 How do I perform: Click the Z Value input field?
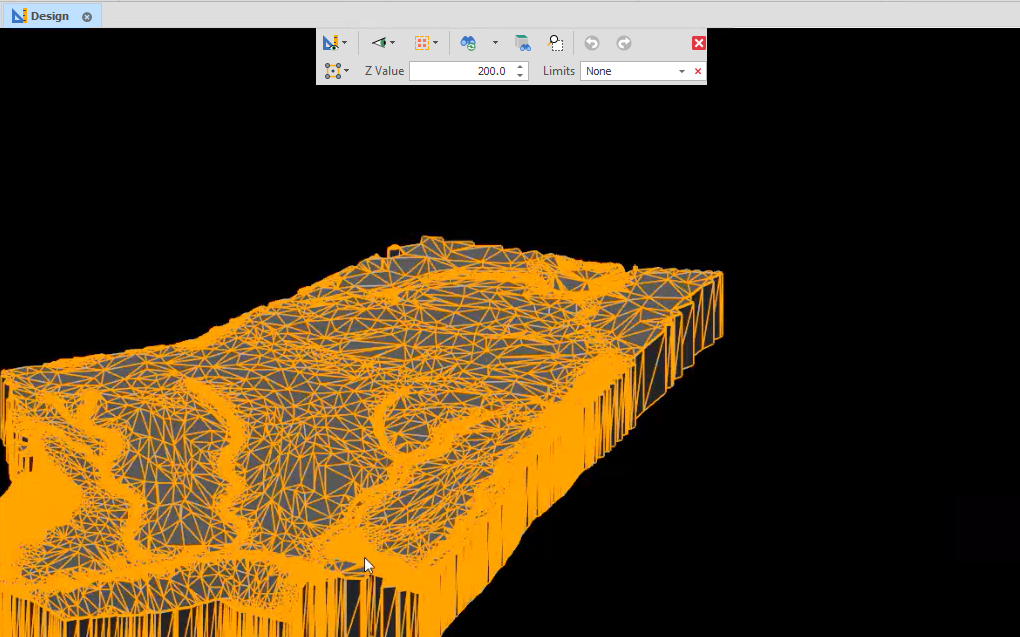click(x=460, y=71)
